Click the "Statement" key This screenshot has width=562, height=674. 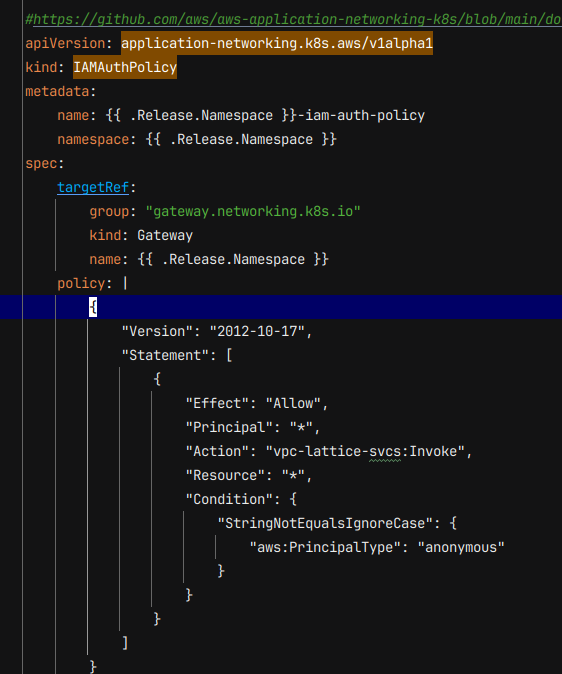coord(165,355)
